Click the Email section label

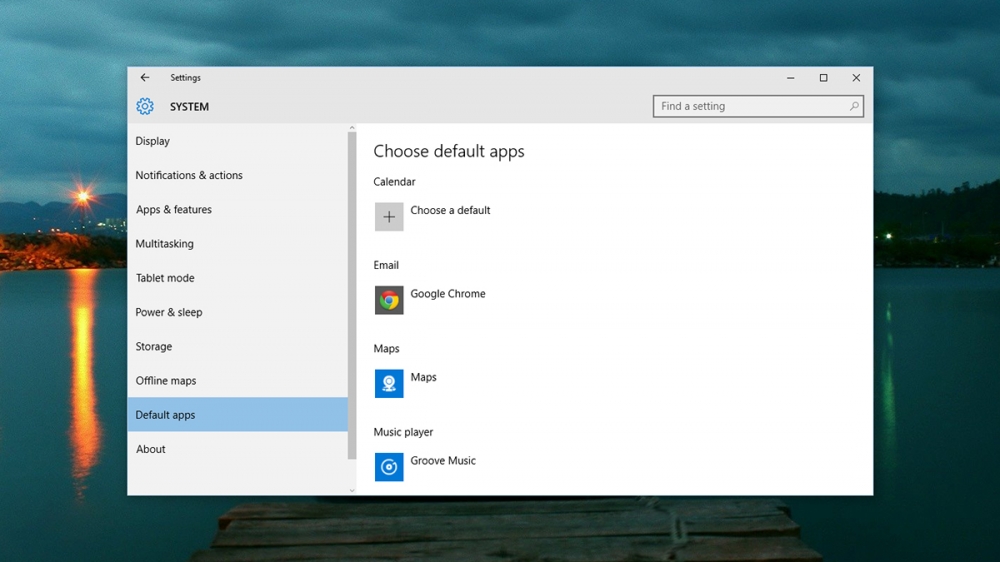point(386,265)
